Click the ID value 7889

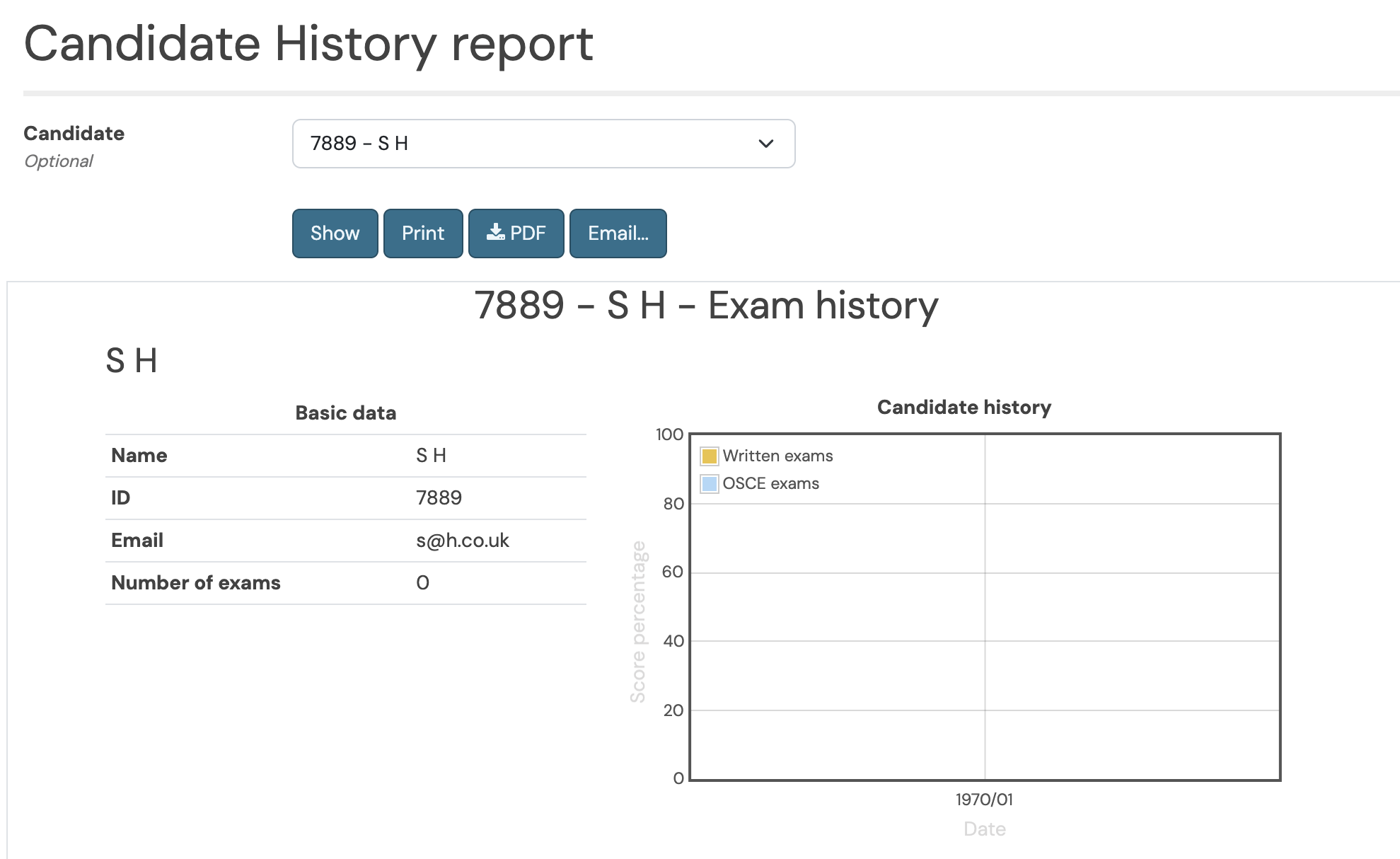pyautogui.click(x=439, y=498)
